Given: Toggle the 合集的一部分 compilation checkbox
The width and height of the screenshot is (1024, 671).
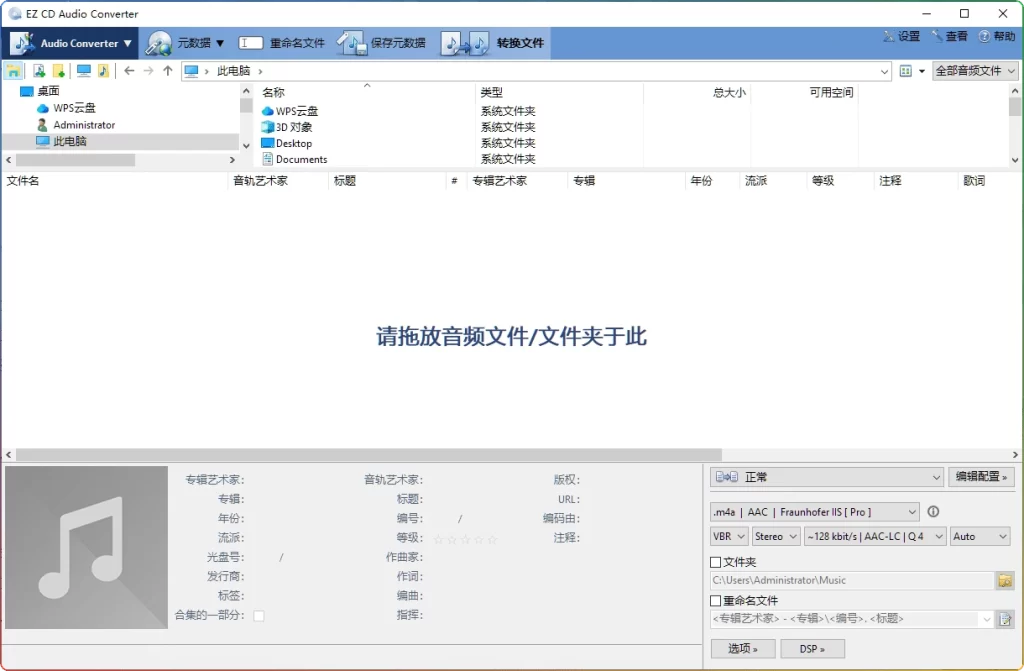Looking at the screenshot, I should (258, 615).
